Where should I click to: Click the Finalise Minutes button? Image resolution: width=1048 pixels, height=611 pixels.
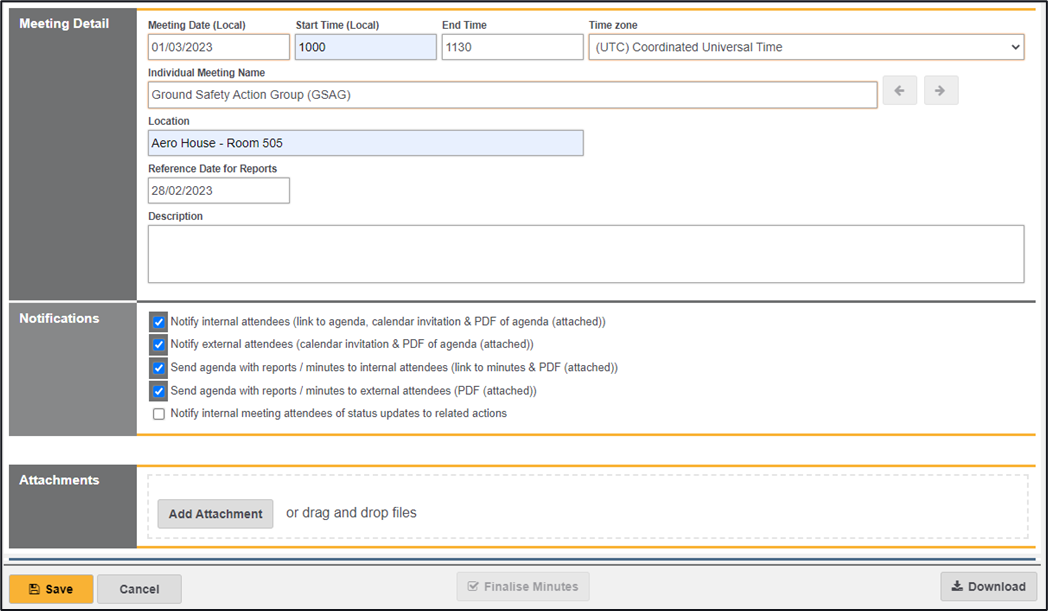click(523, 587)
